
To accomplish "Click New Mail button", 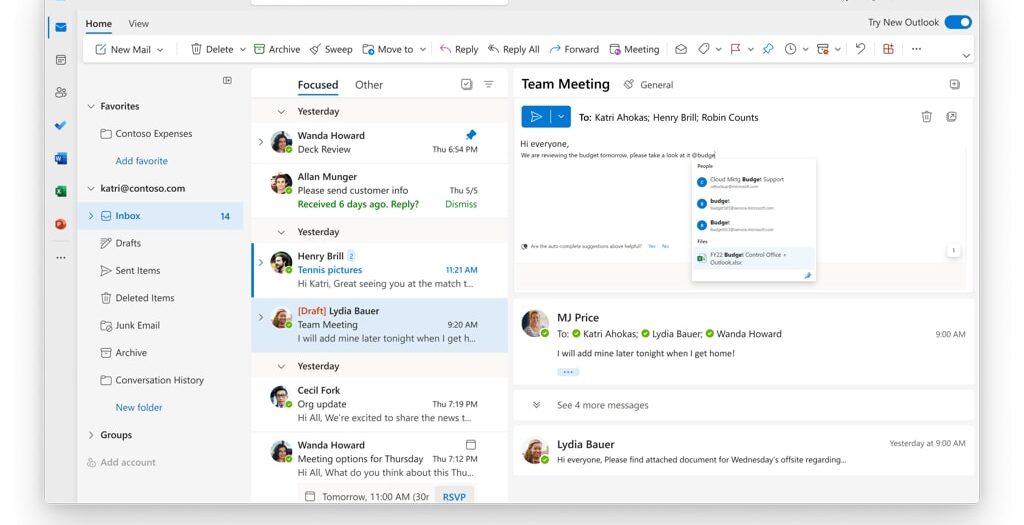I will pos(123,50).
